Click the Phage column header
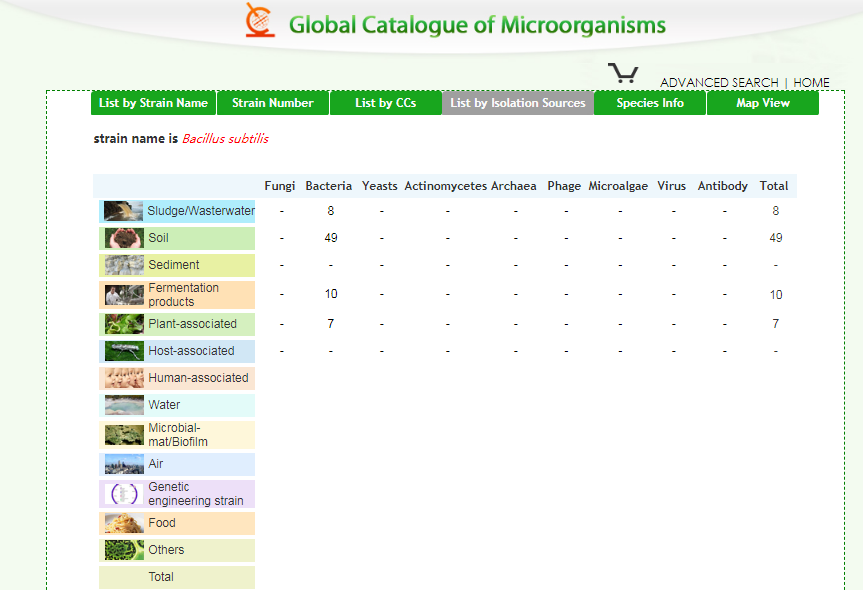Screen dimensions: 863x590 (564, 186)
